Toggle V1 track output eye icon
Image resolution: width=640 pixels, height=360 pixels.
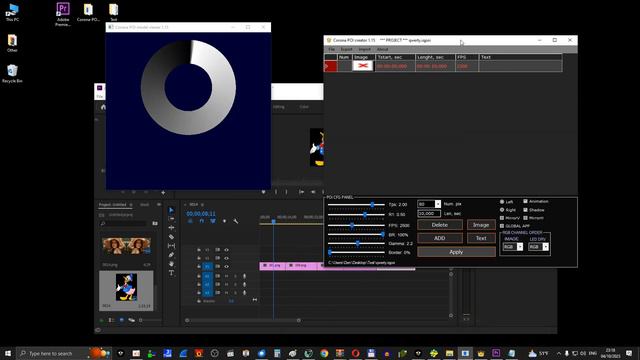(226, 267)
